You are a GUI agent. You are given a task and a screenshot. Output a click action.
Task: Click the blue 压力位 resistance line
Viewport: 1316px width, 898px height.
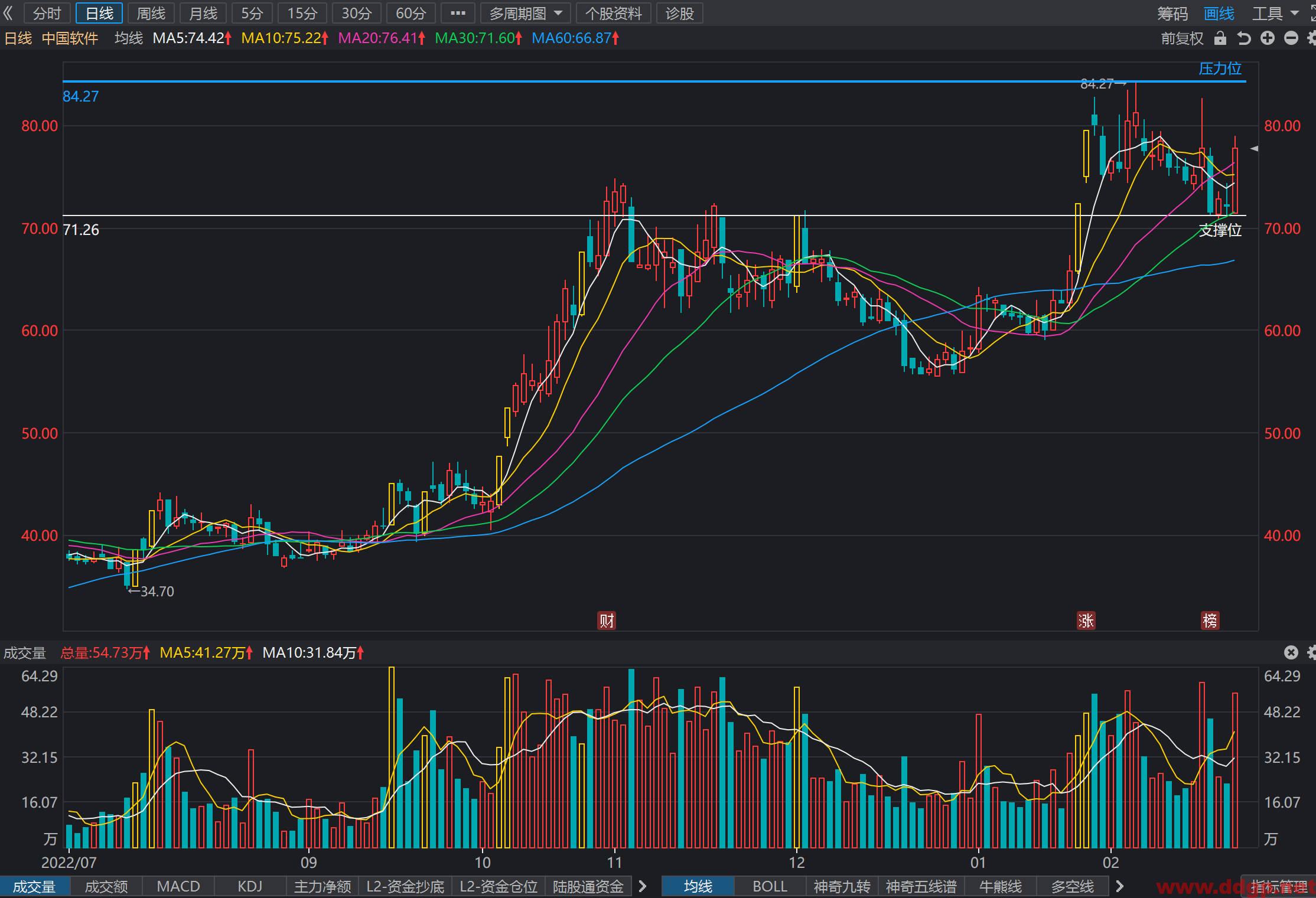point(654,81)
